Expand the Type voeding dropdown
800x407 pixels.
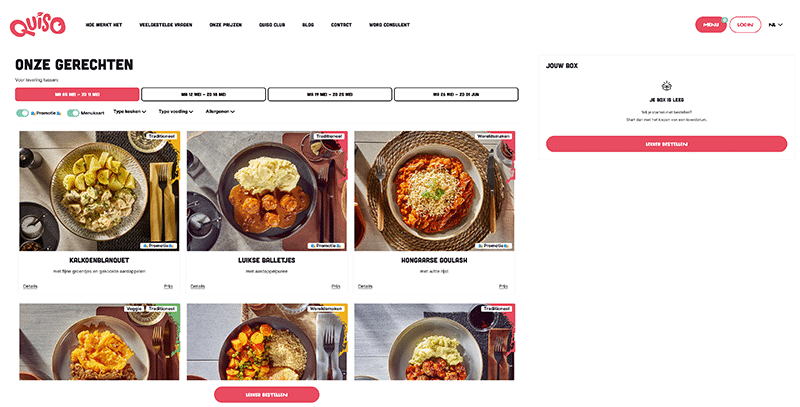[176, 111]
